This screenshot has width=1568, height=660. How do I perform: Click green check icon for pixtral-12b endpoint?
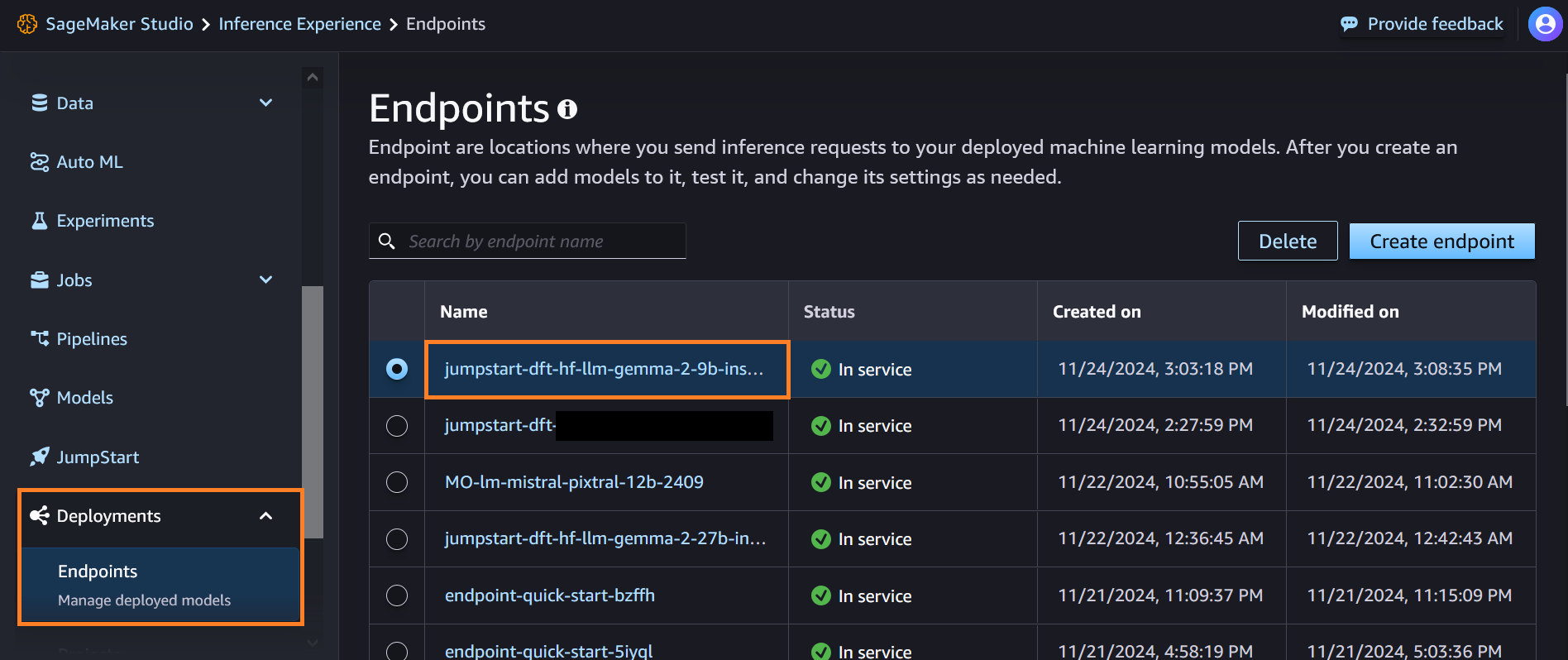821,482
